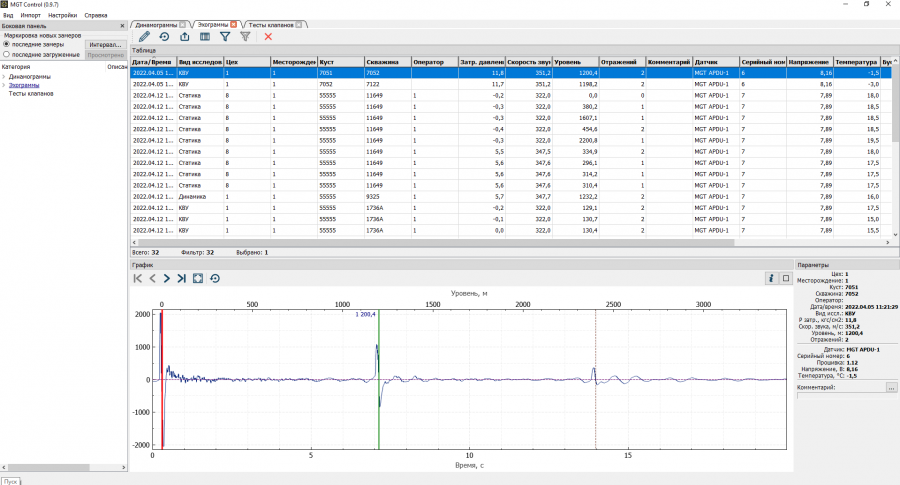The image size is (900, 485).
Task: Switch to the Тесты клапанов tab
Action: coord(271,23)
